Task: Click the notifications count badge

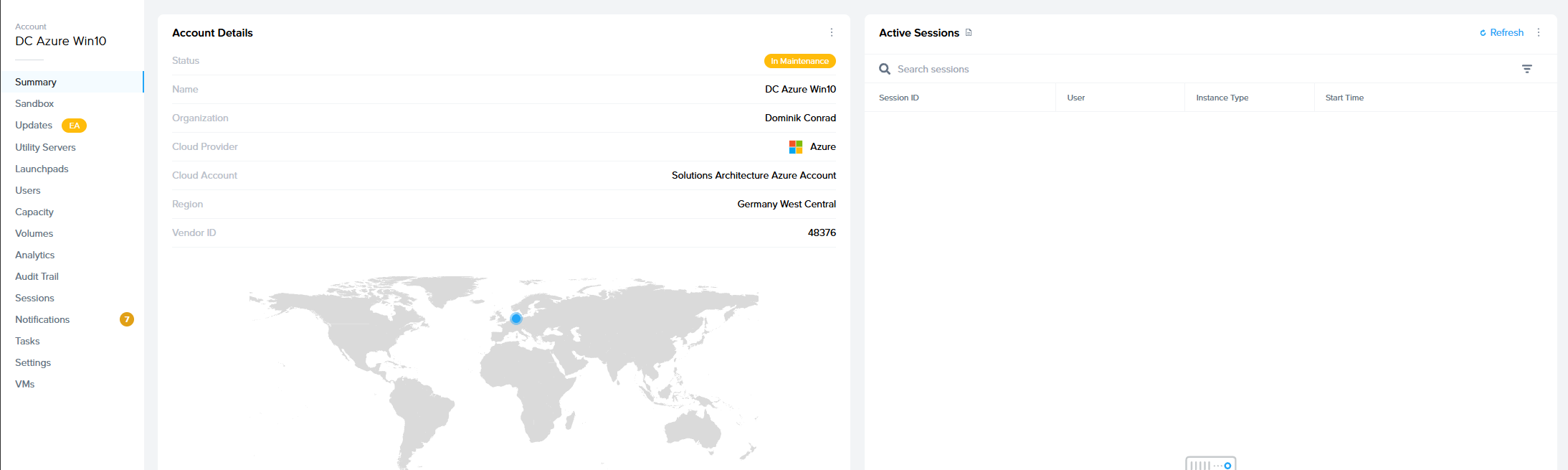Action: (127, 319)
